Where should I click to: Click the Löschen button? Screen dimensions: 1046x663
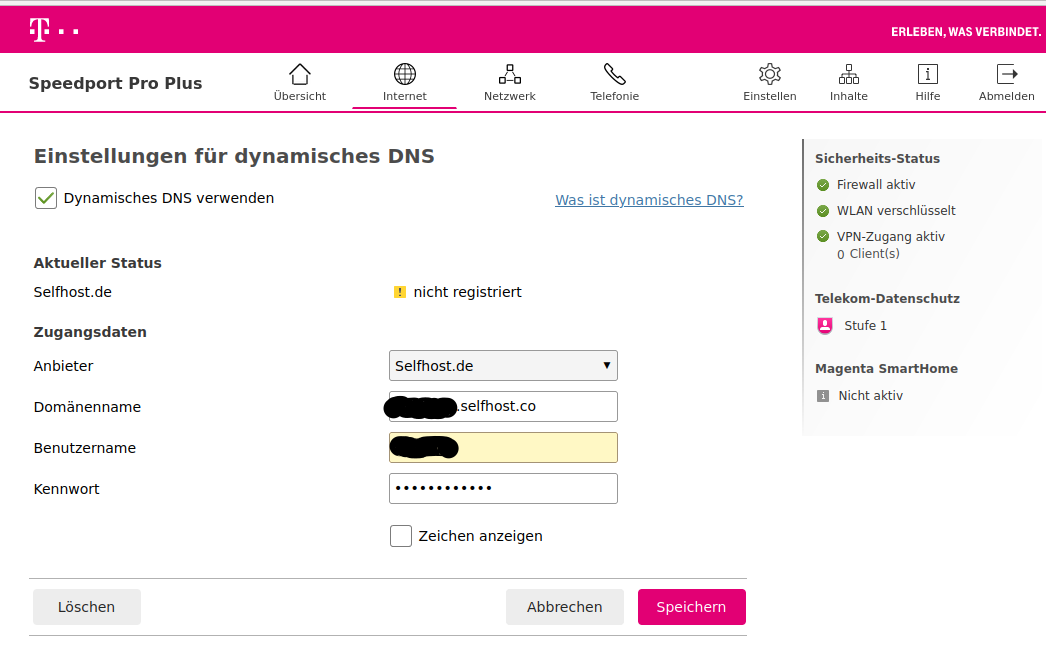point(87,607)
